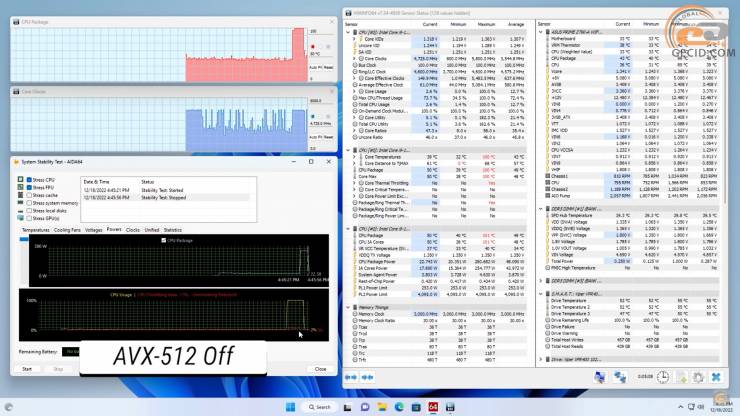Expand Core Effective Clocks row
The image size is (740, 416).
point(354,78)
